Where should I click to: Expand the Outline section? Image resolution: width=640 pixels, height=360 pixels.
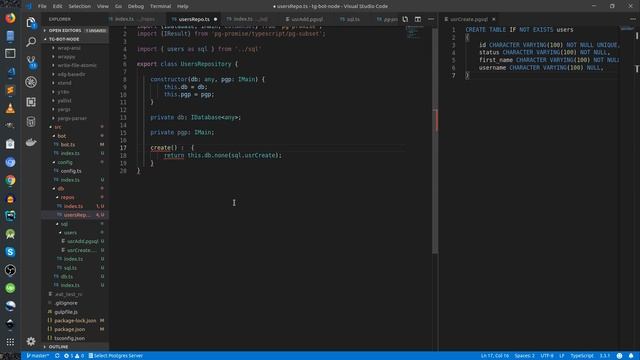76,347
